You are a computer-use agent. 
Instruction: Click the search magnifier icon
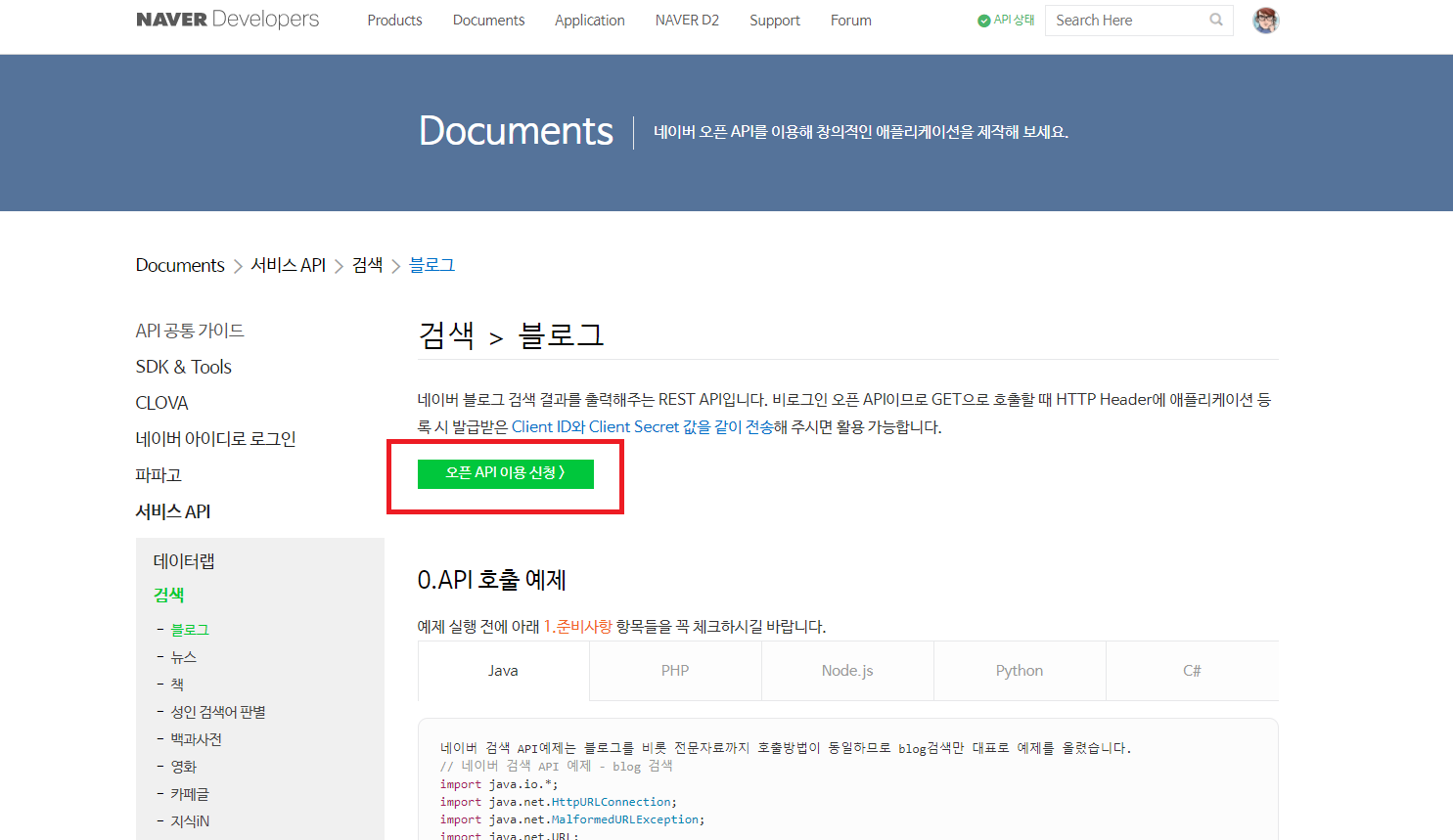[1216, 20]
